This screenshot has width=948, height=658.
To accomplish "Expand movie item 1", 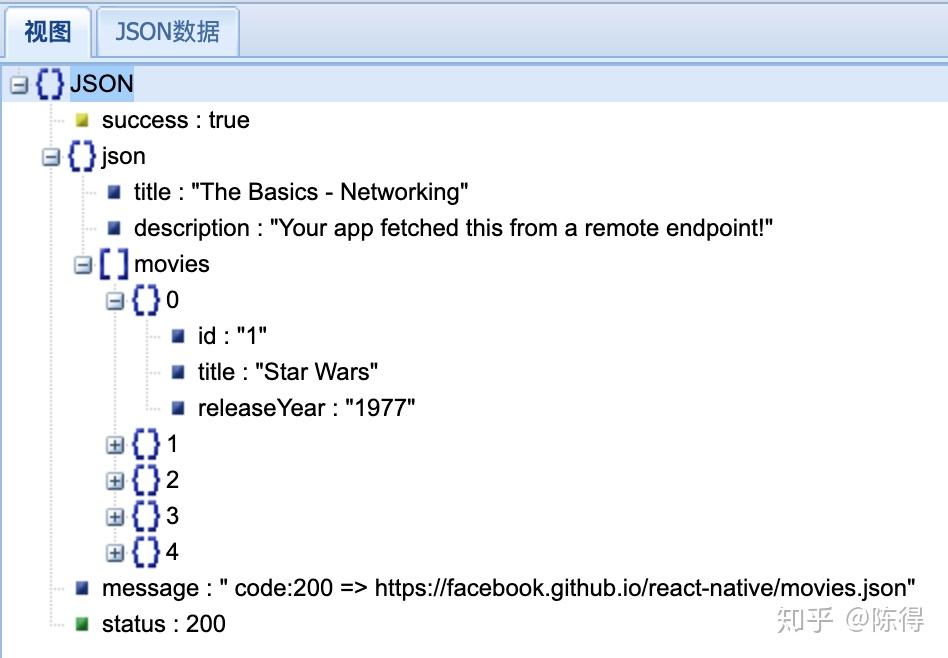I will [x=115, y=445].
